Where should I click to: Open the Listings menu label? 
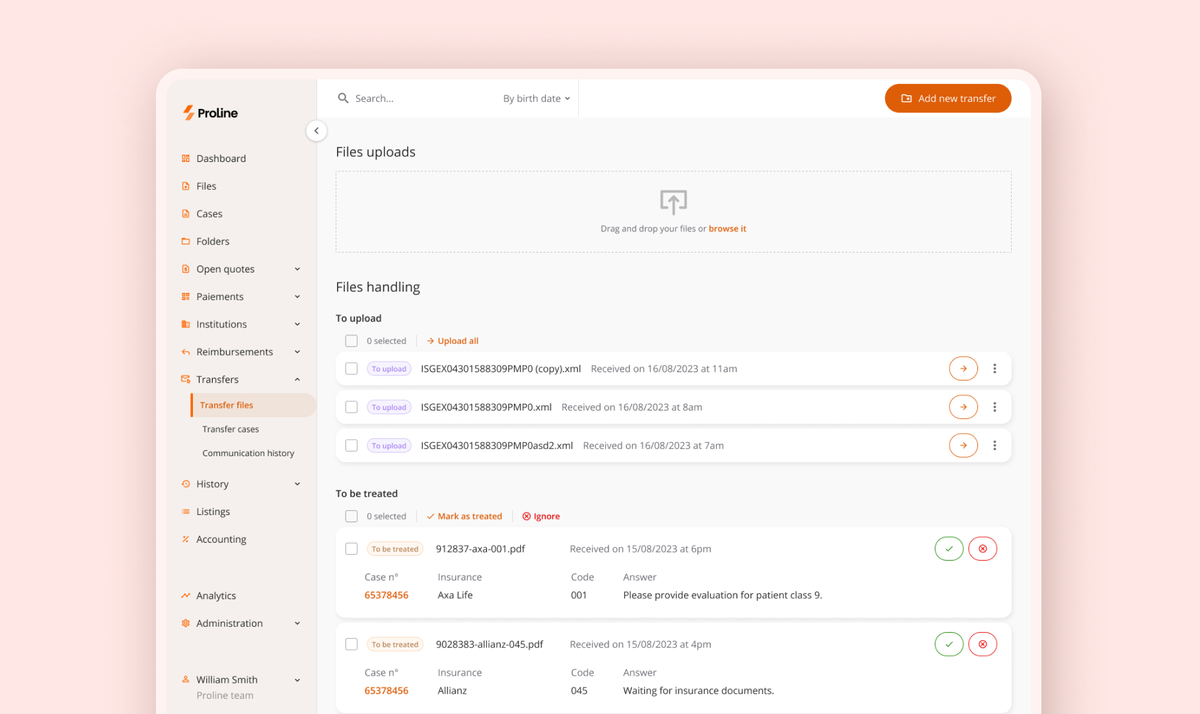click(213, 511)
